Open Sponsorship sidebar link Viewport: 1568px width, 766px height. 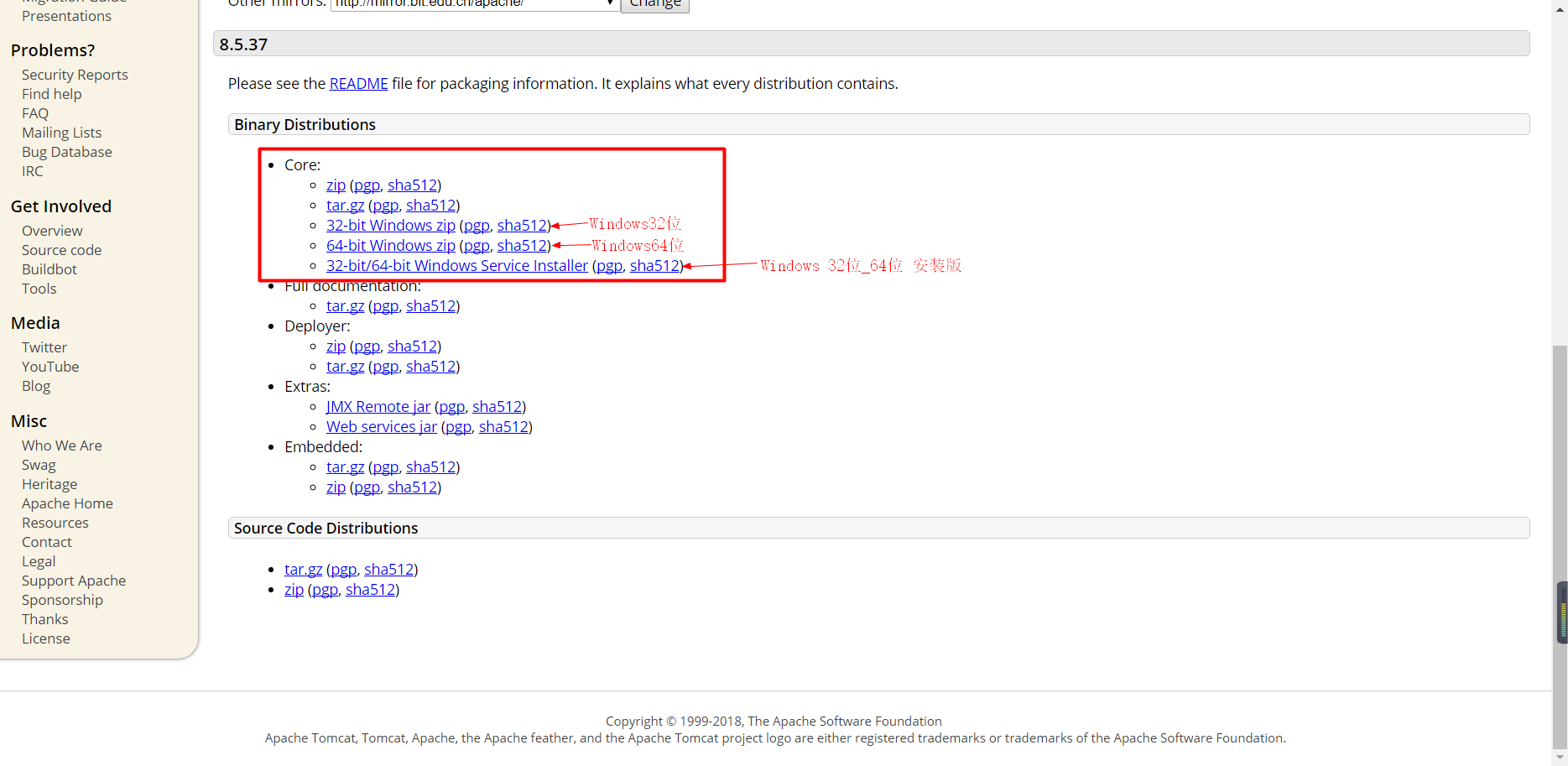62,600
